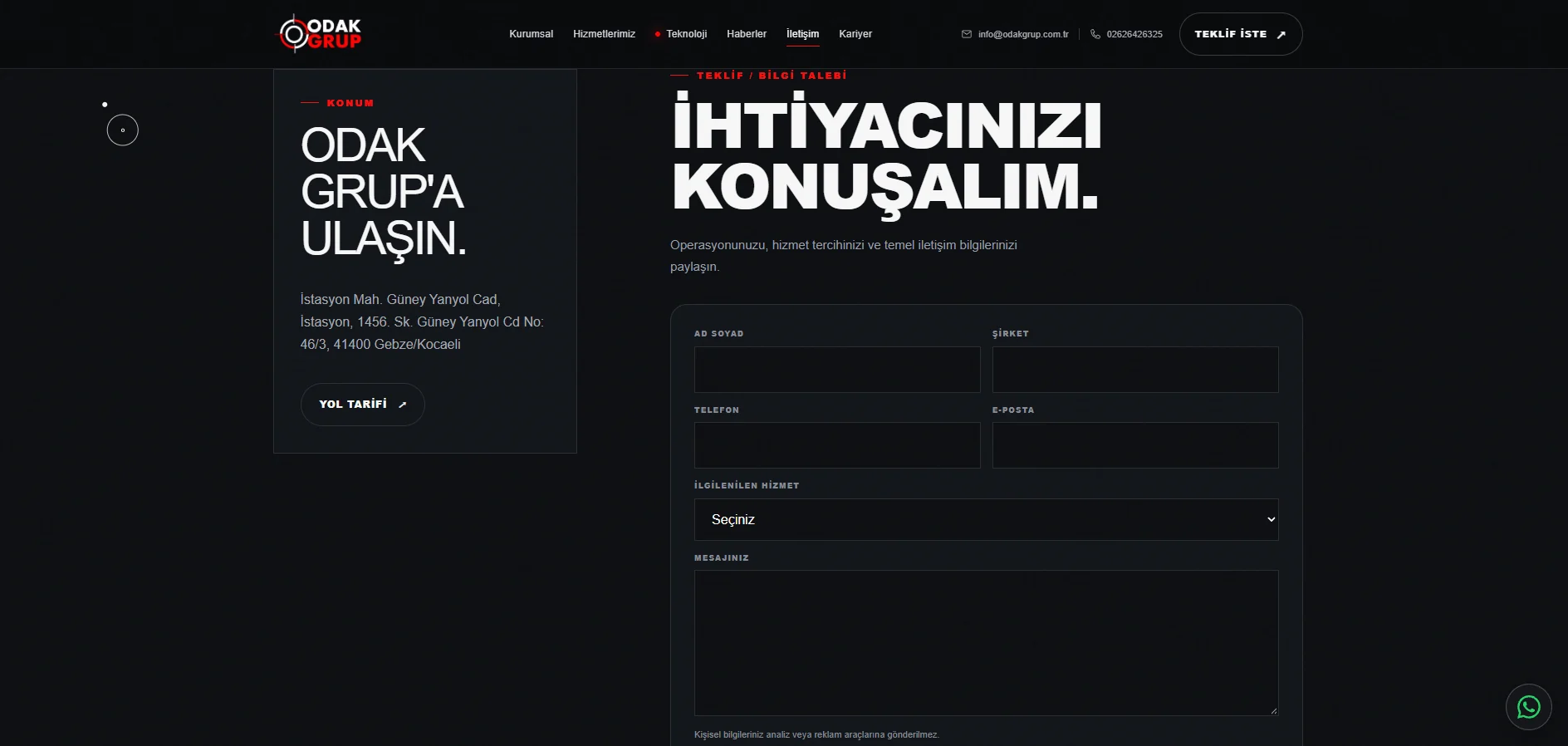Click the phone handset icon in the header
Viewport: 1568px width, 746px height.
pos(1095,34)
